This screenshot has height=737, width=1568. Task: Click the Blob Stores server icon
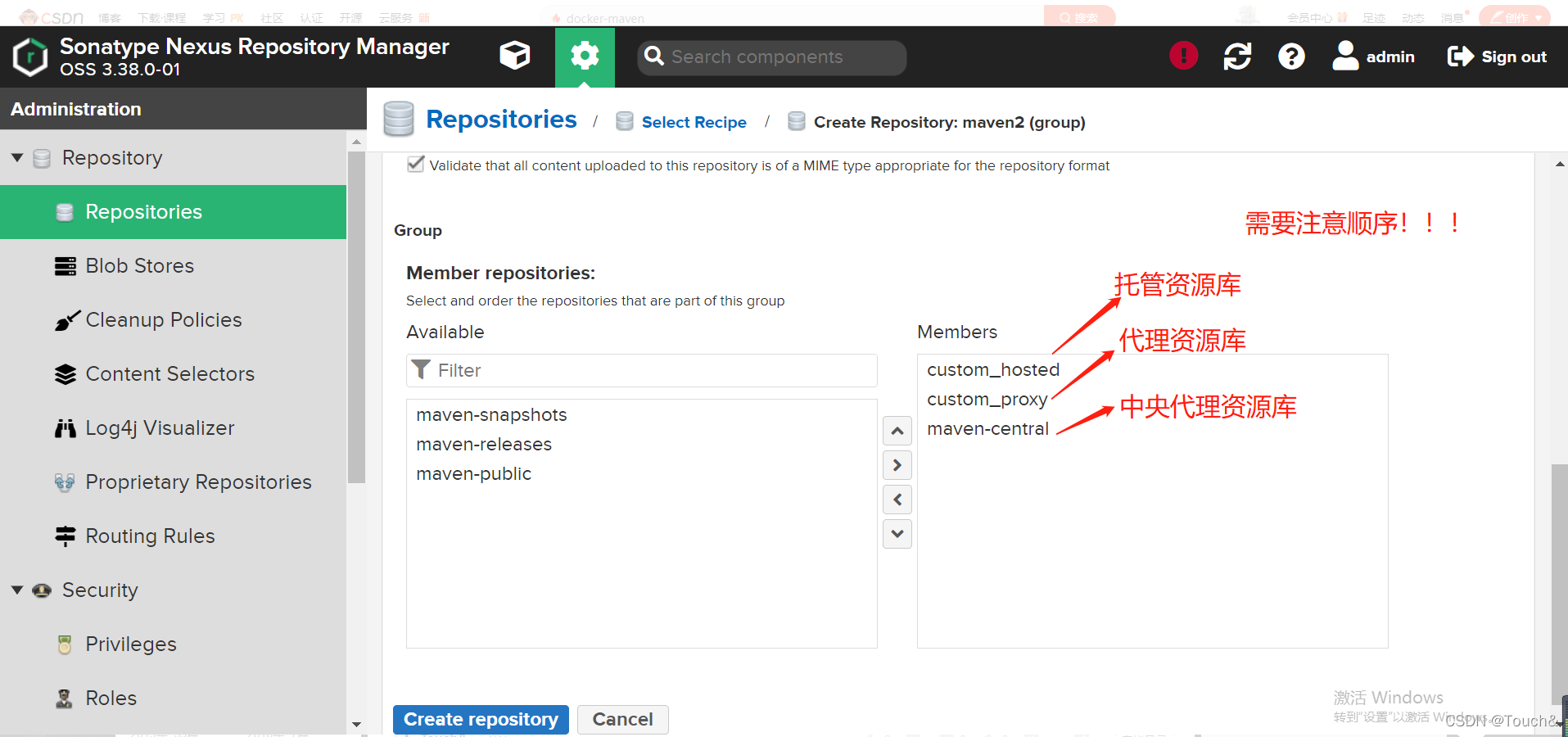pyautogui.click(x=66, y=266)
